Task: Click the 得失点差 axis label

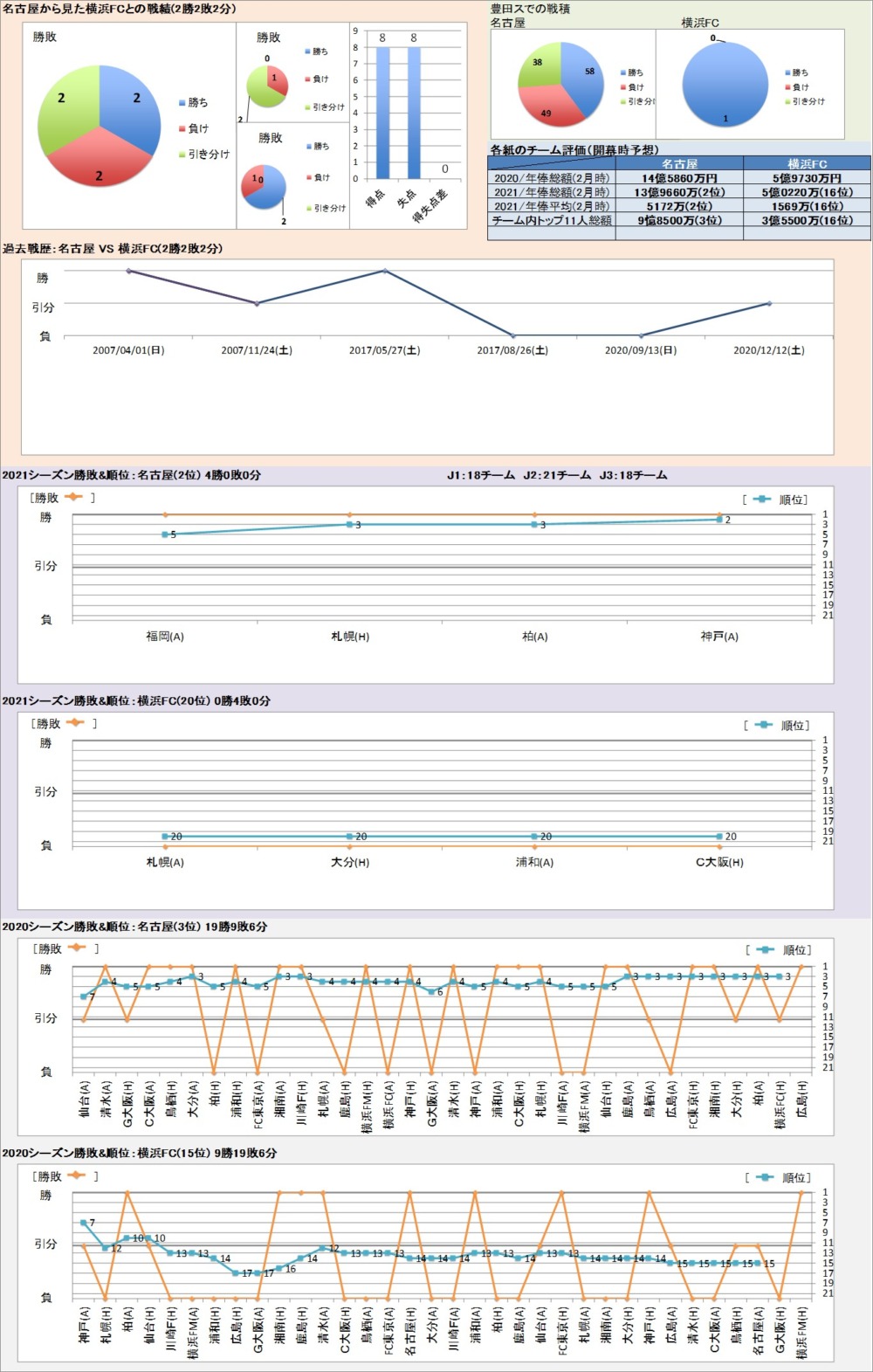Action: 432,205
